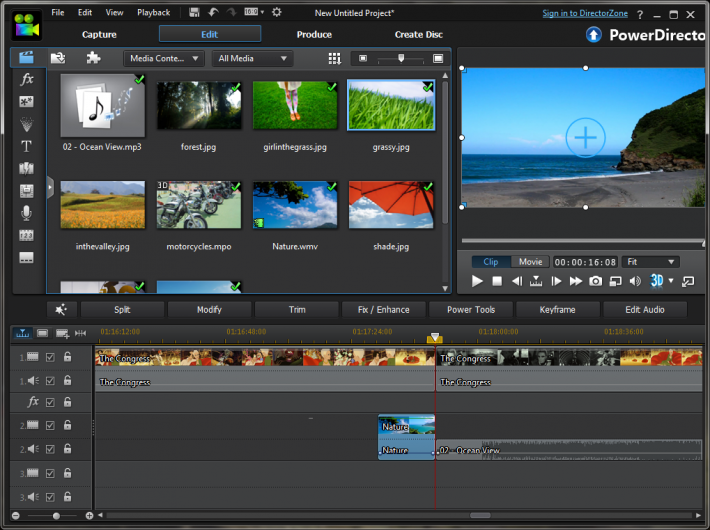
Task: Open the All Media filter dropdown
Action: click(252, 58)
